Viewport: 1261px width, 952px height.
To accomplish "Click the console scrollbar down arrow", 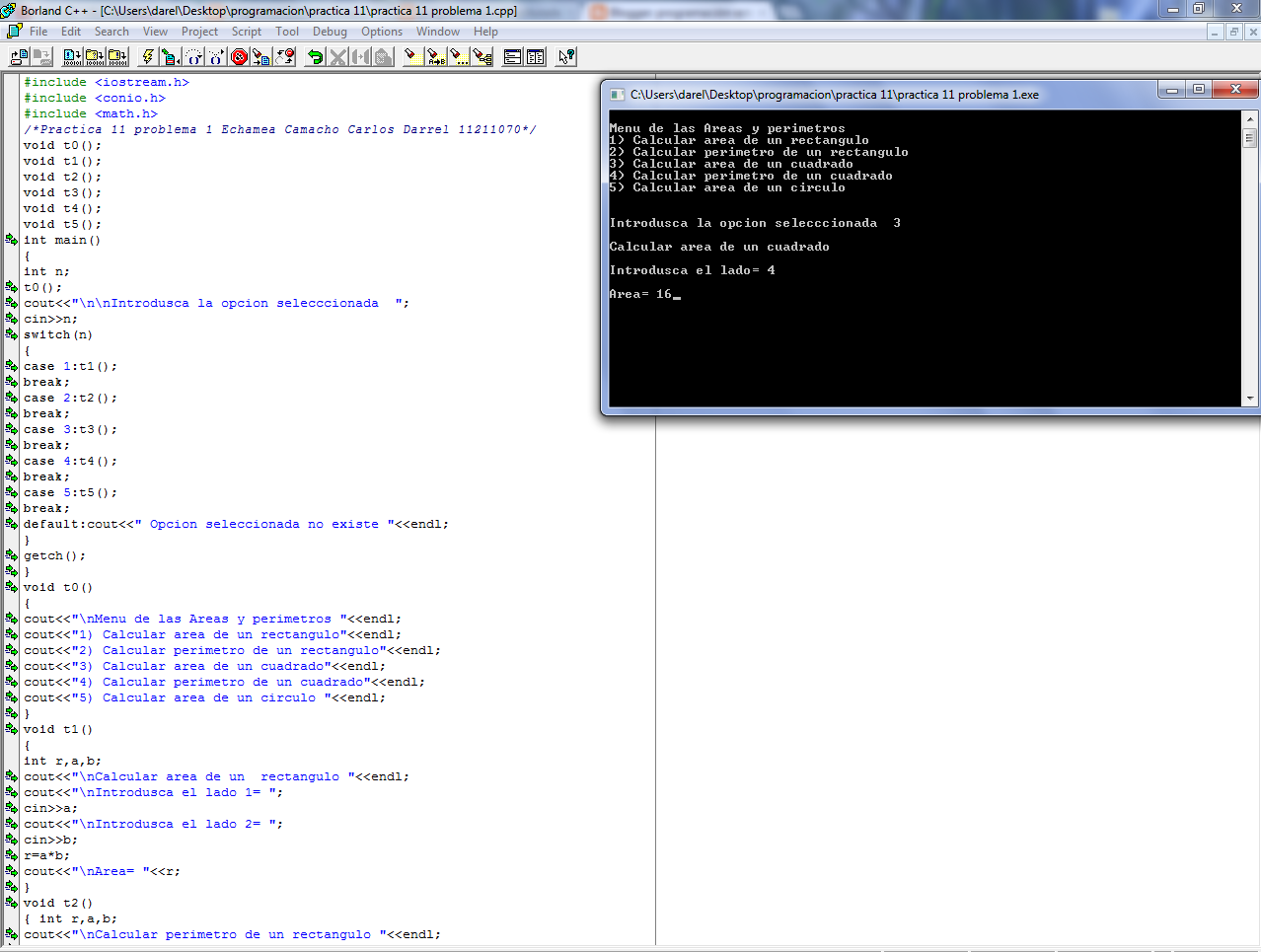I will tap(1249, 398).
